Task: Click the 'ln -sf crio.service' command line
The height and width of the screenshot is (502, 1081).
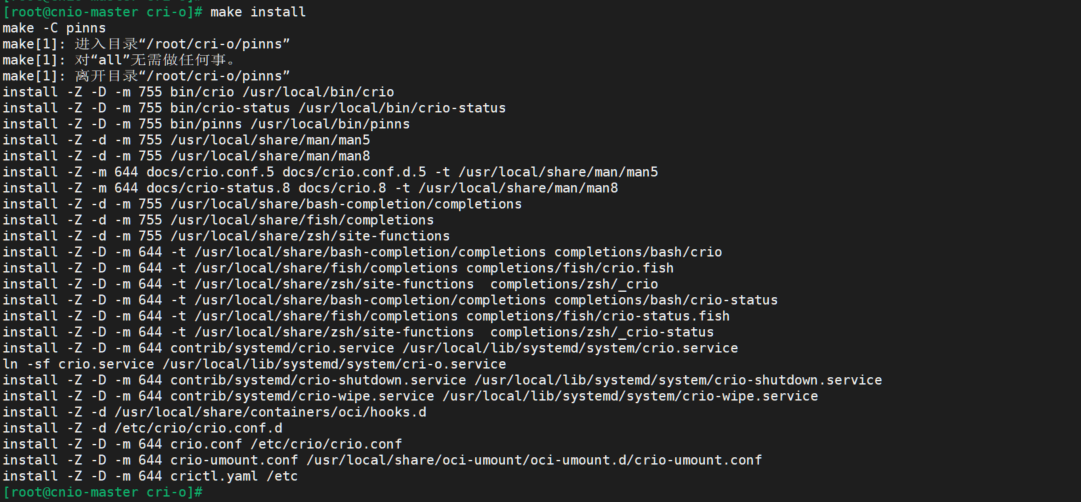Action: (x=78, y=363)
